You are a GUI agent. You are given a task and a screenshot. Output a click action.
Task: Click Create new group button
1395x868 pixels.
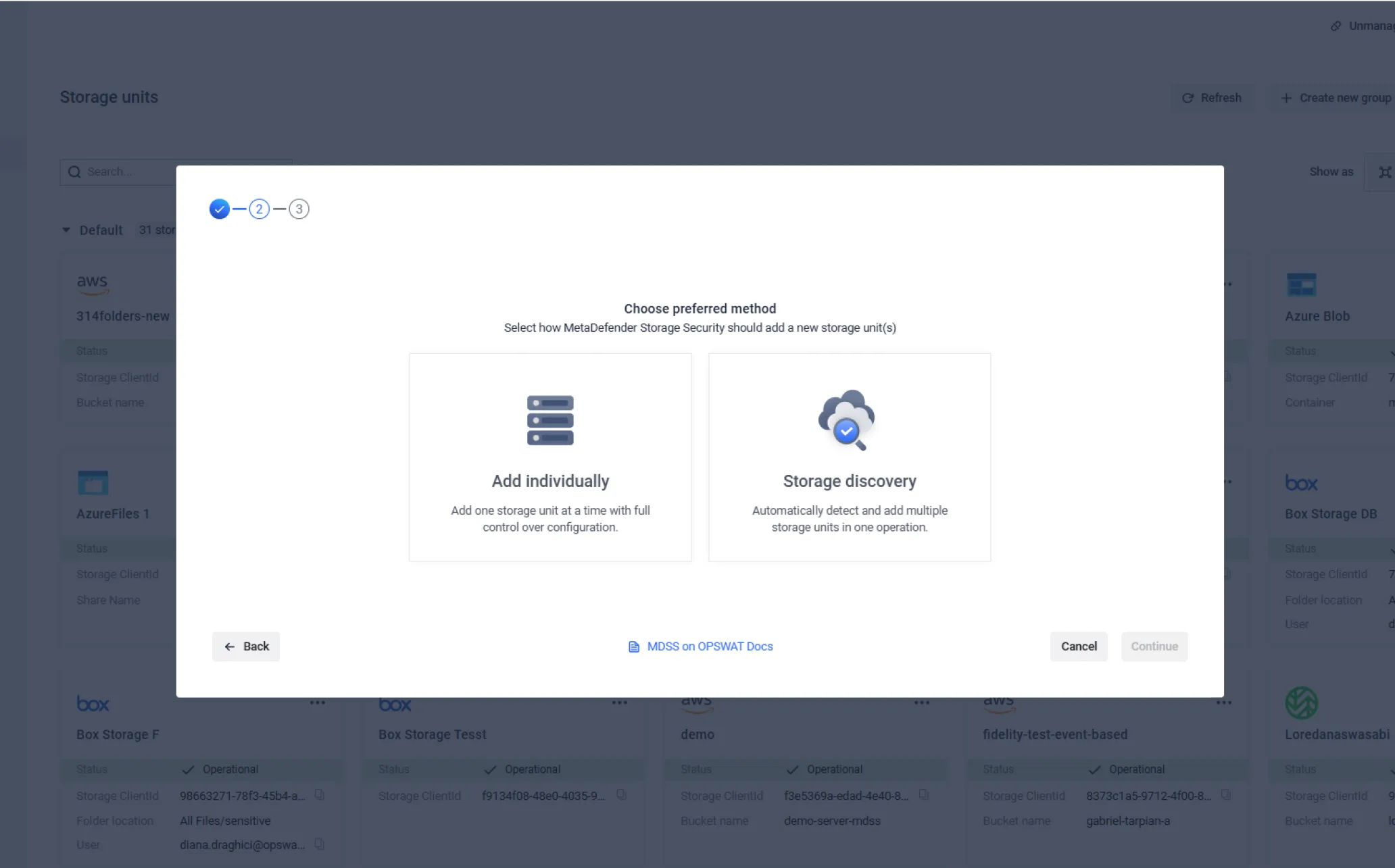click(x=1336, y=98)
